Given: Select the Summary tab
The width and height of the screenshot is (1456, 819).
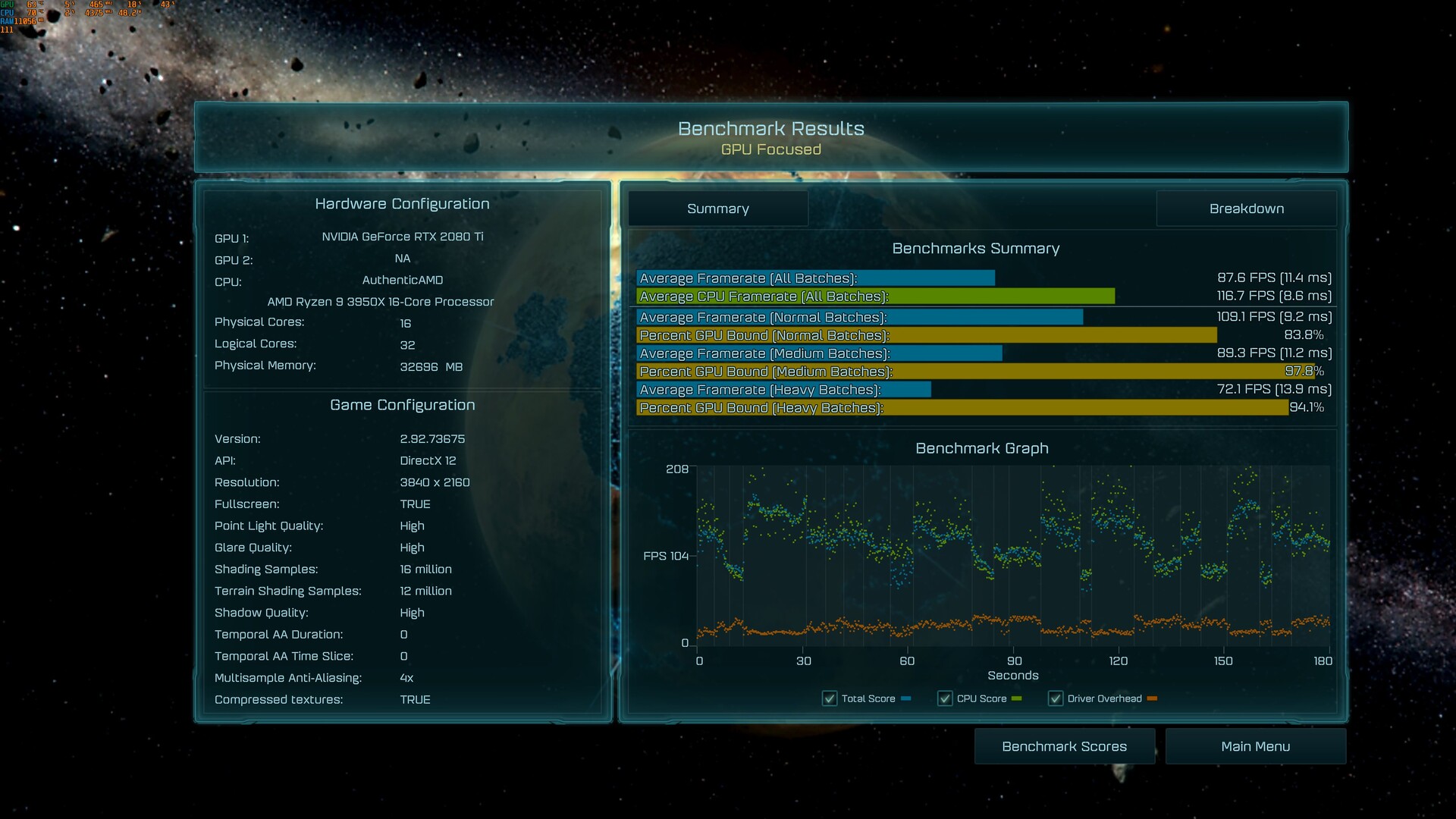Looking at the screenshot, I should (x=717, y=209).
